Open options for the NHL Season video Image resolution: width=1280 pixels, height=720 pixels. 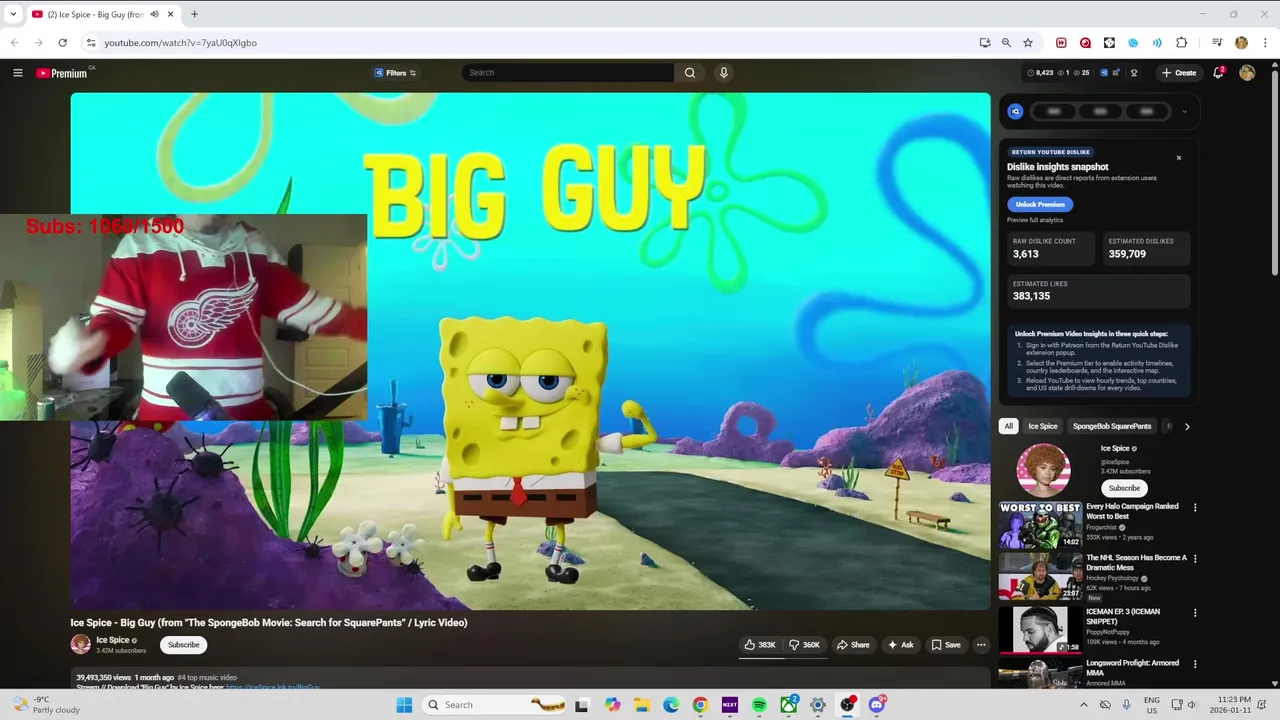pos(1195,559)
